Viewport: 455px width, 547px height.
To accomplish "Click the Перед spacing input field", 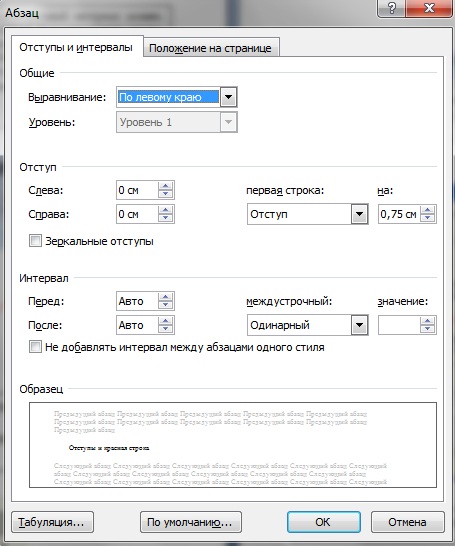I will 137,301.
